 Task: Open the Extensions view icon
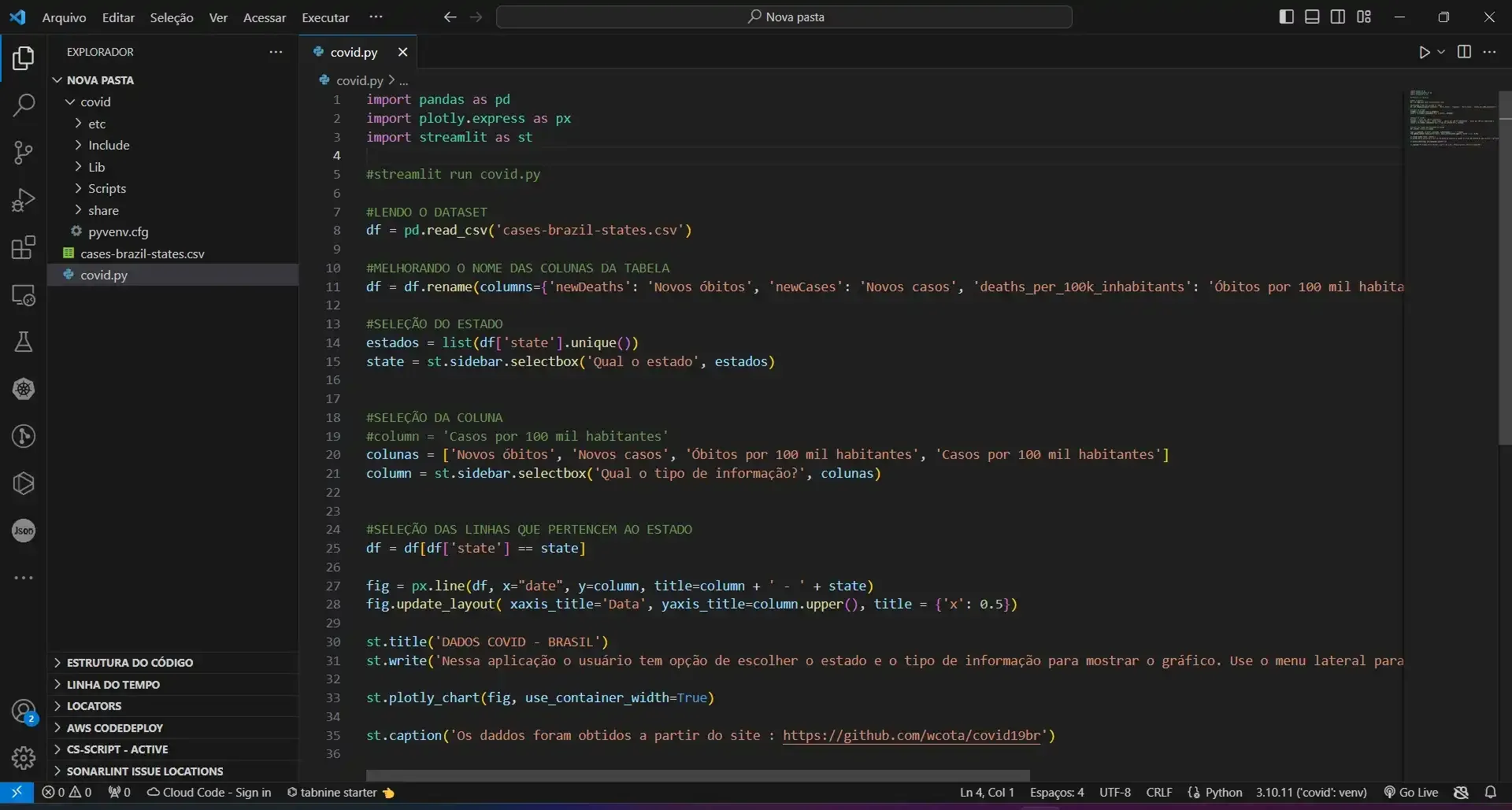[24, 247]
